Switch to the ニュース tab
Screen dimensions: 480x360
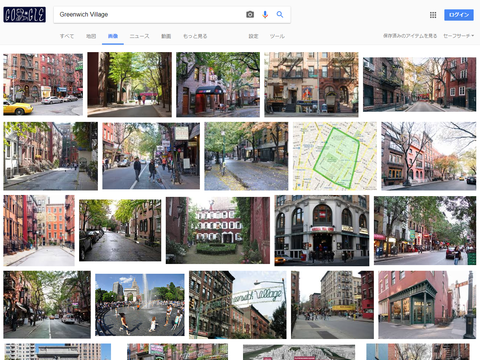(139, 36)
